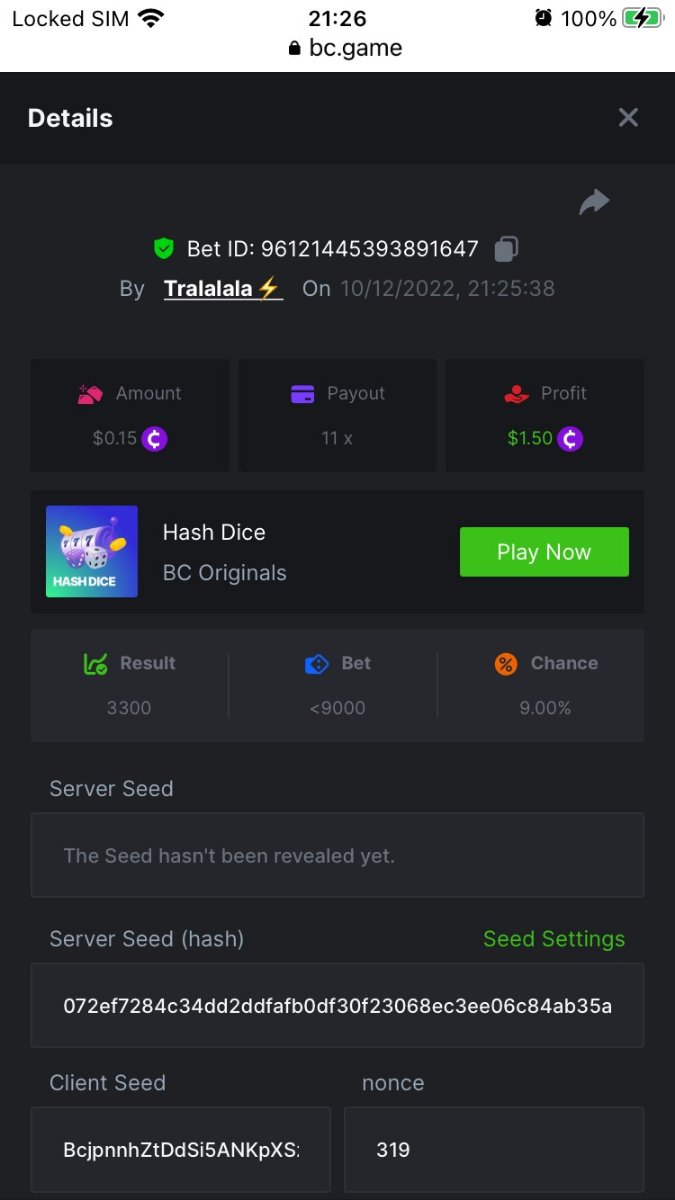675x1200 pixels.
Task: Open Tralalala user profile link
Action: (223, 289)
